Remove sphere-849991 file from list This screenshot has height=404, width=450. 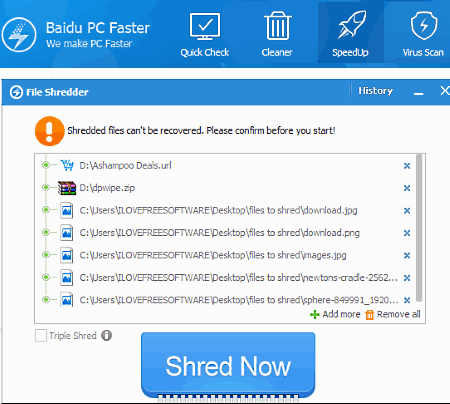coord(407,300)
